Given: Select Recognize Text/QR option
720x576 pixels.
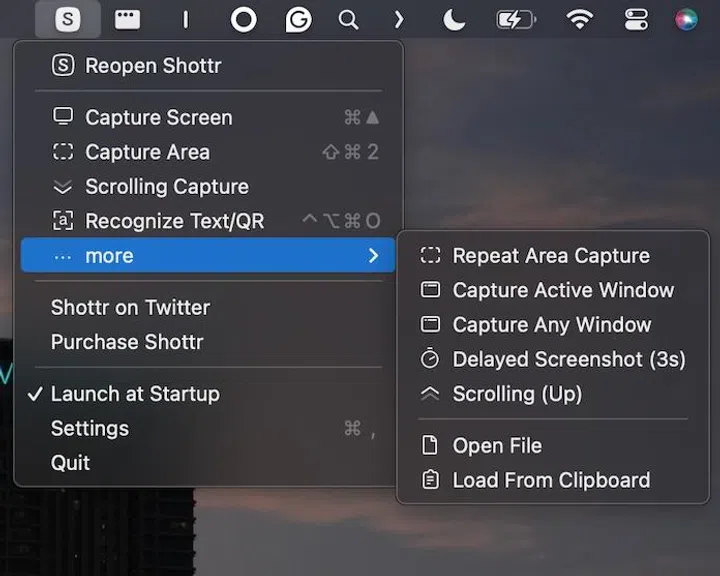Looking at the screenshot, I should point(208,221).
